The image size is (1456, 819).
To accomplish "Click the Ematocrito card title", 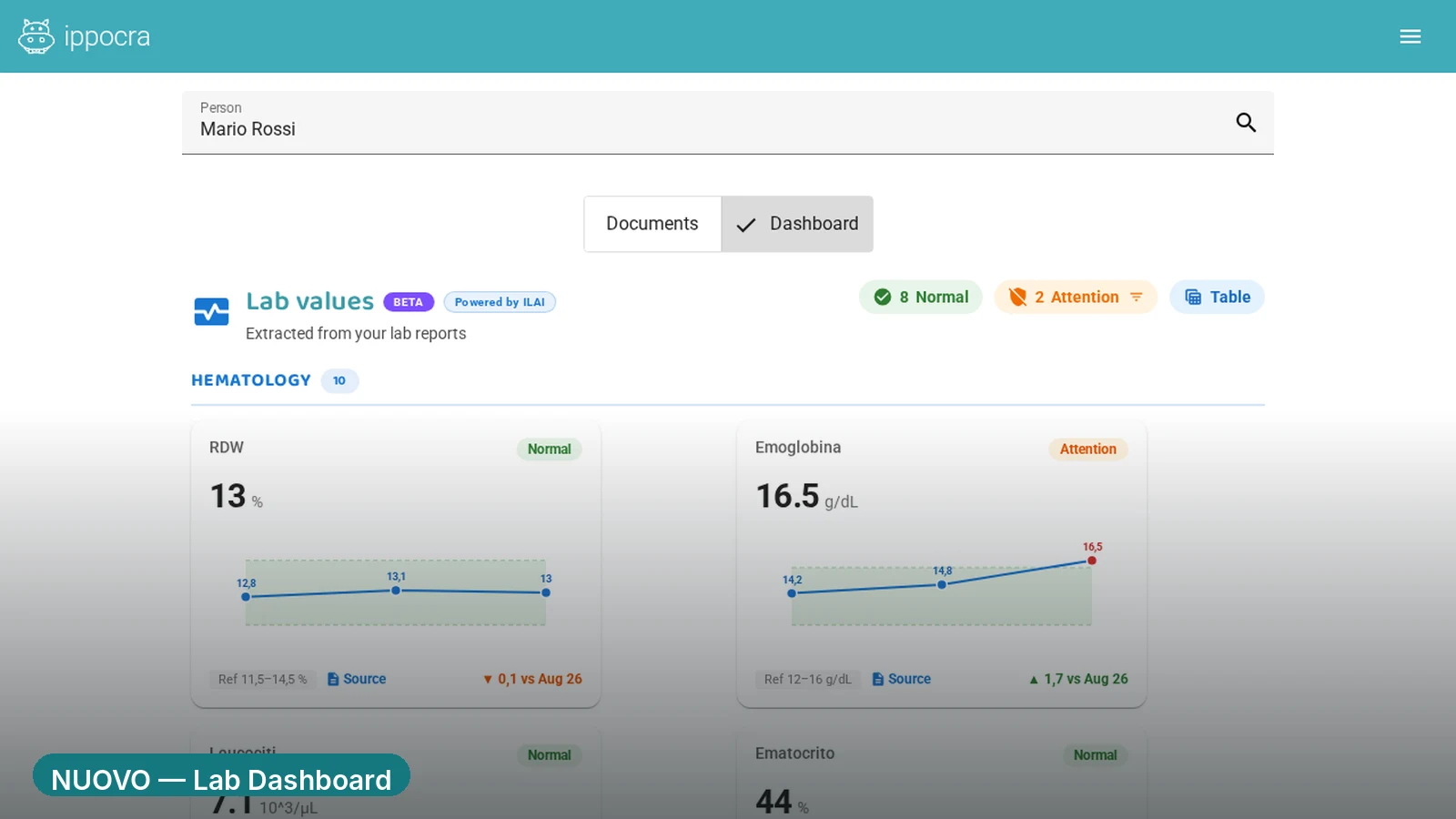I will point(794,753).
